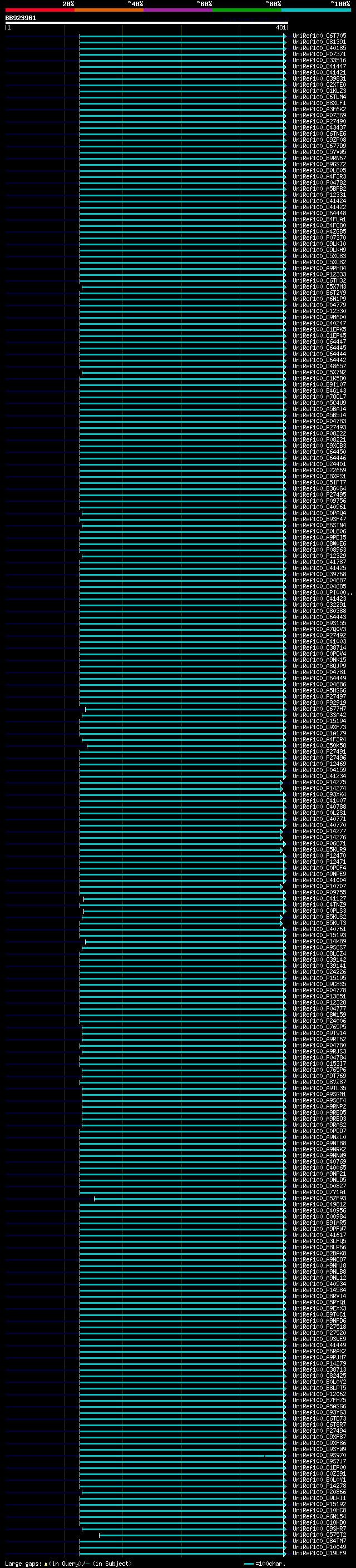The width and height of the screenshot is (356, 1568).
Task: Select hit label UniRef100_C8XPS1
Action: (319, 477)
